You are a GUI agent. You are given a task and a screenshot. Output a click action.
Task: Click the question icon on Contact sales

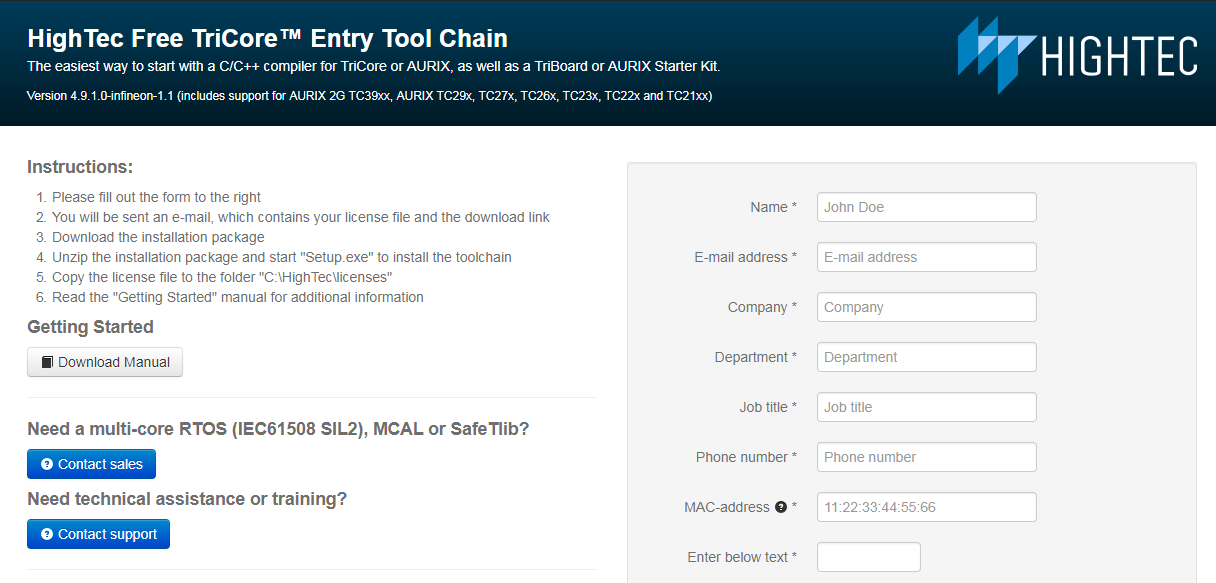[x=47, y=464]
